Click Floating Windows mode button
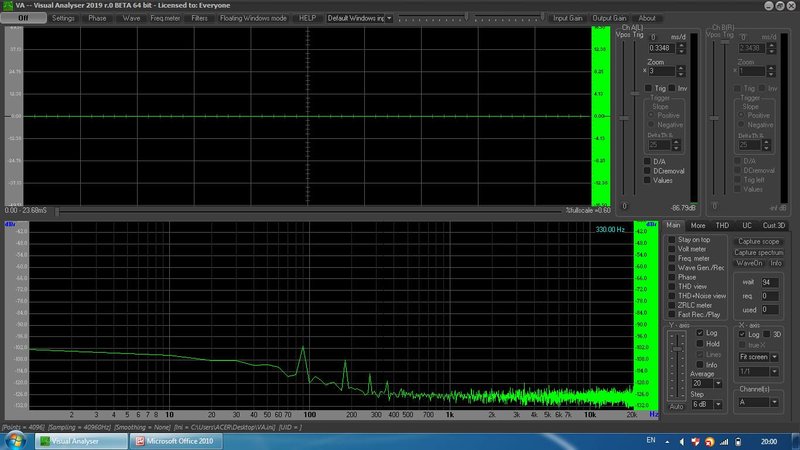The height and width of the screenshot is (450, 800). click(x=253, y=18)
